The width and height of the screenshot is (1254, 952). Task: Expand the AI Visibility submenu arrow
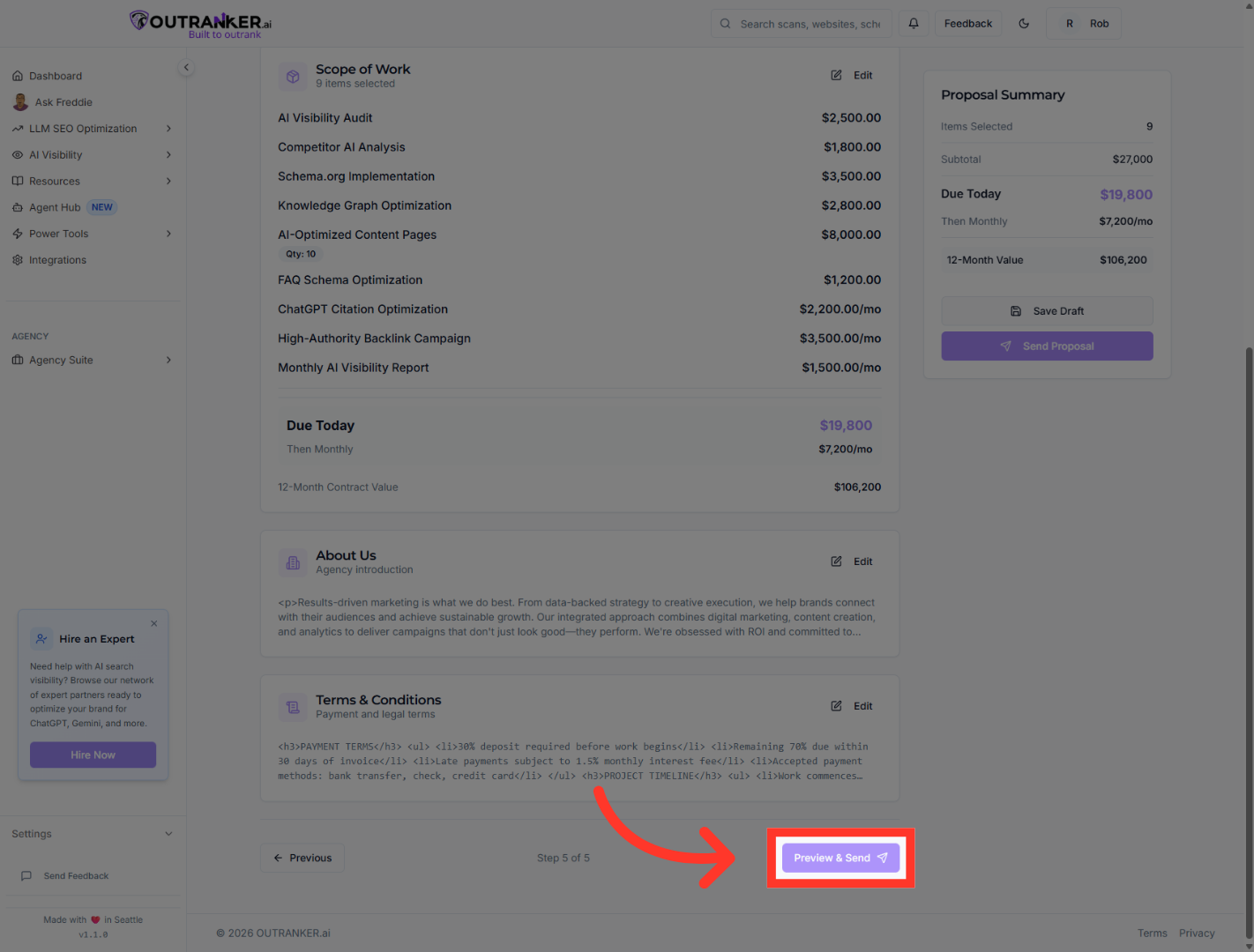[x=168, y=155]
